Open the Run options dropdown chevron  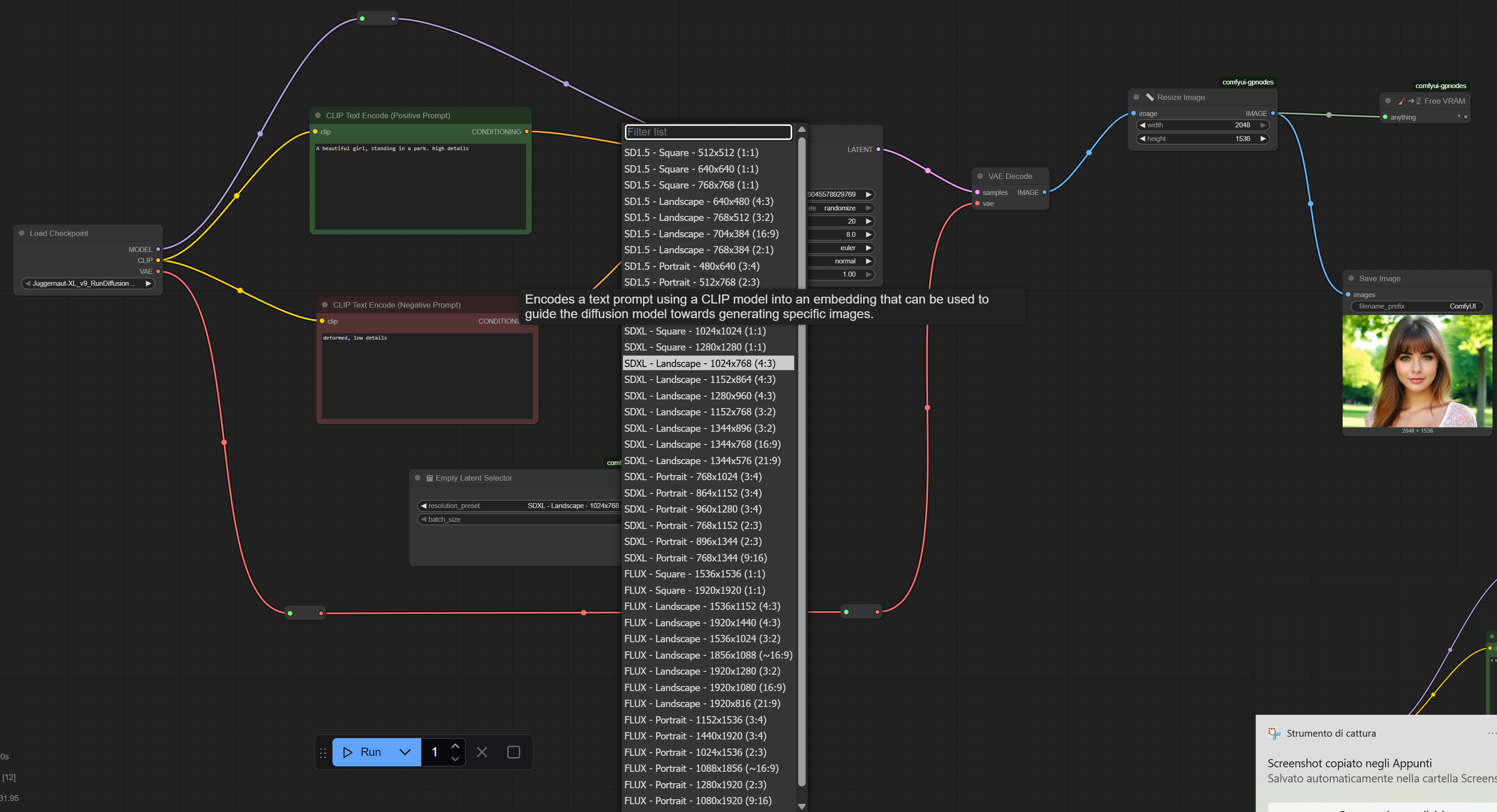(405, 752)
